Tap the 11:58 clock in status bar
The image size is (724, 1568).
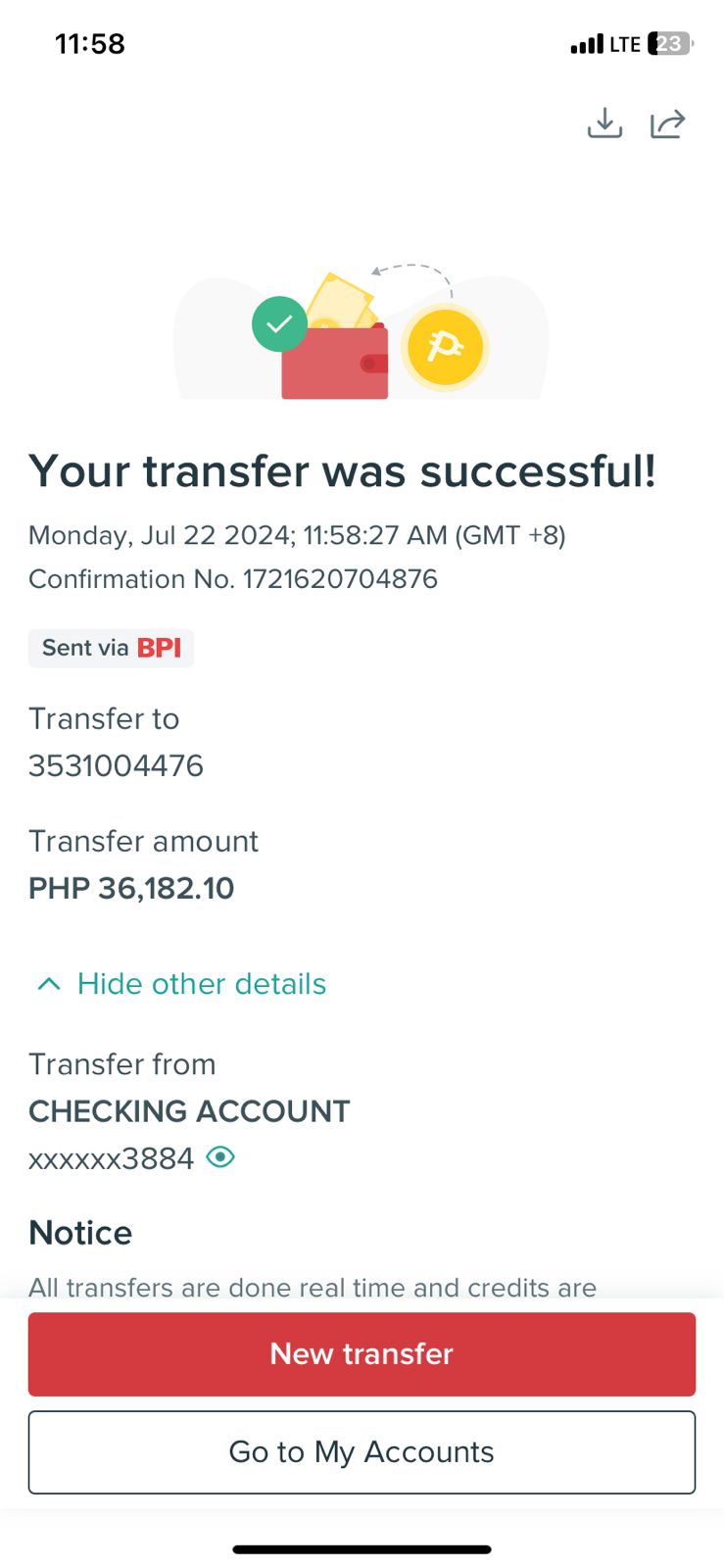[90, 44]
